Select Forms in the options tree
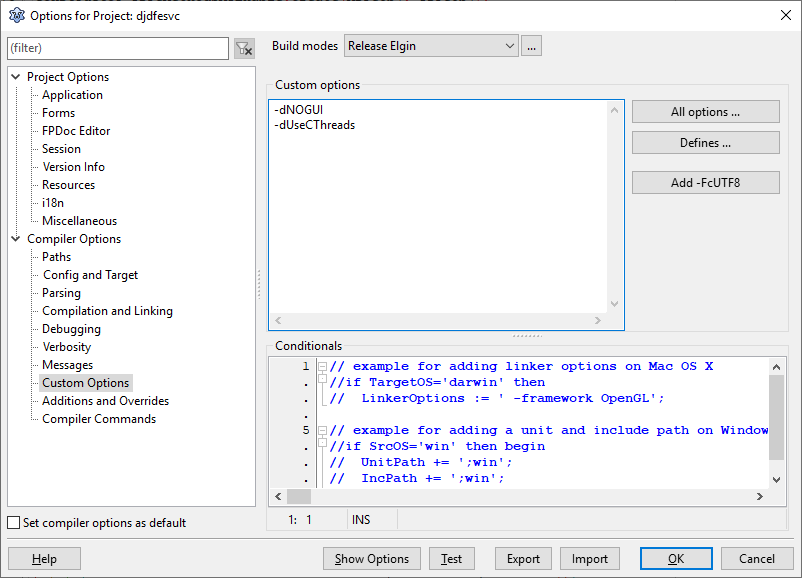The width and height of the screenshot is (802, 578). pyautogui.click(x=58, y=113)
